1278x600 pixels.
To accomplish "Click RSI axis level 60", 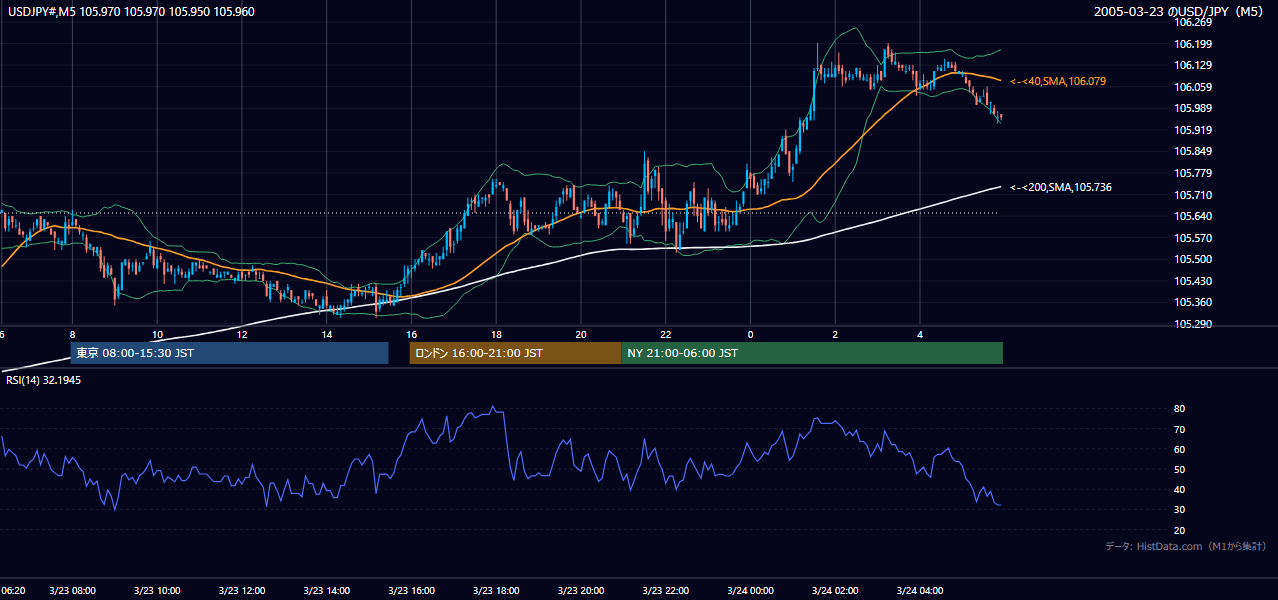I will 1179,449.
